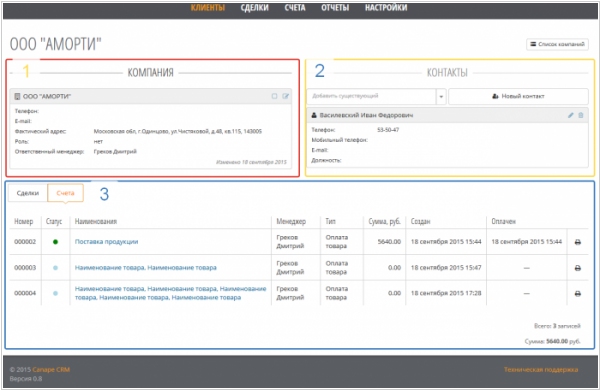Click the status dot of invoice 000004
600x390 pixels.
tap(55, 294)
